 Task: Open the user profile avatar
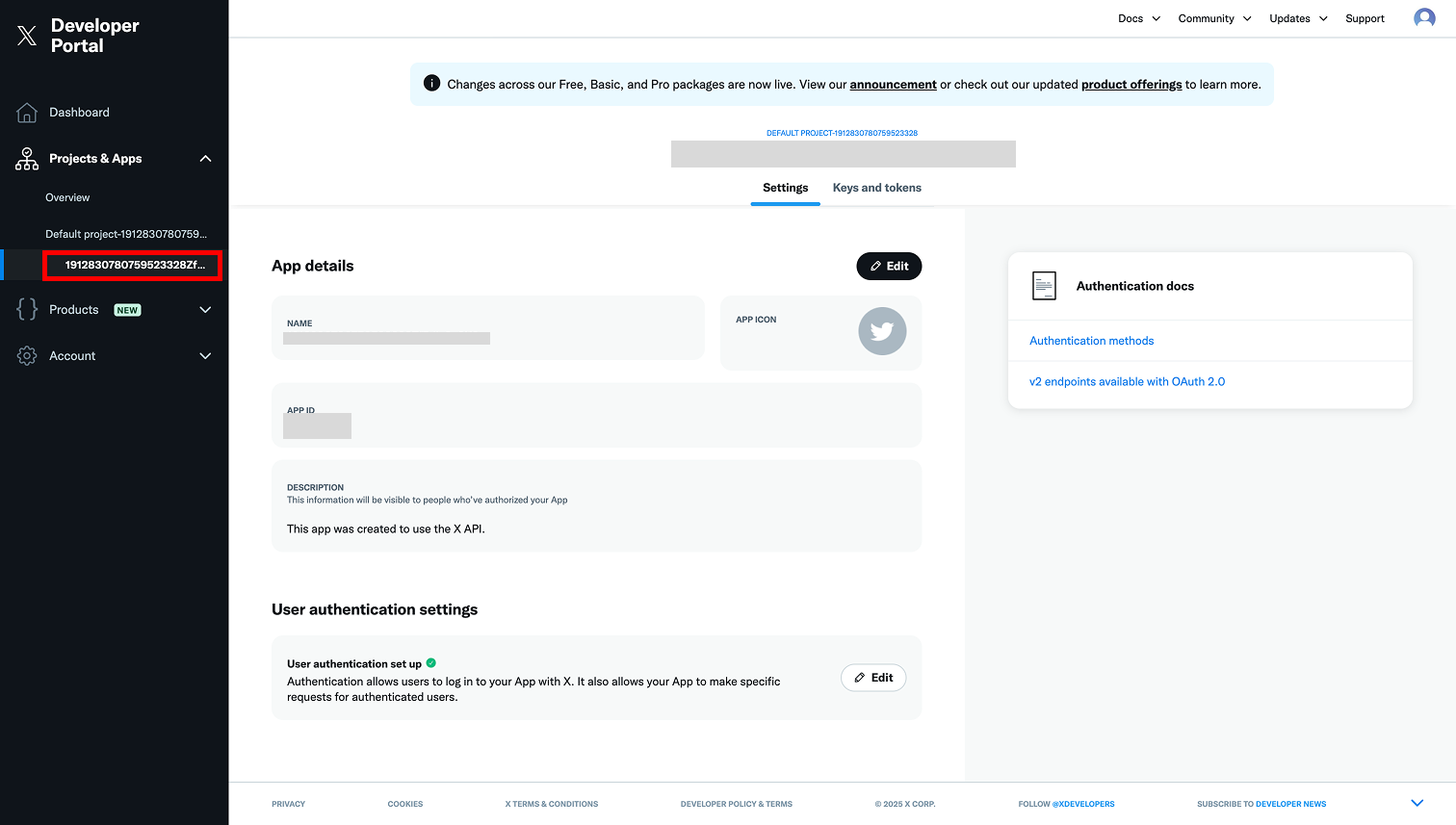[x=1424, y=18]
